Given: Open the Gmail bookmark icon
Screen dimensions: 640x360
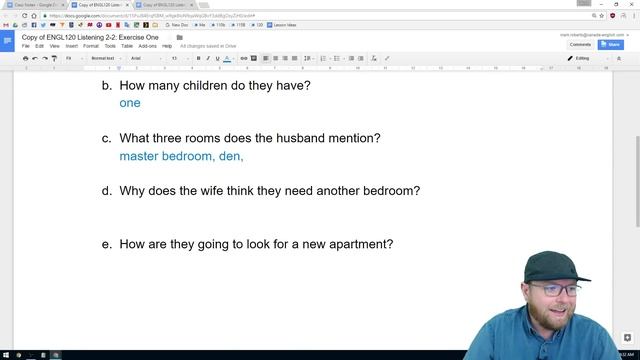Looking at the screenshot, I should click(x=6, y=25).
